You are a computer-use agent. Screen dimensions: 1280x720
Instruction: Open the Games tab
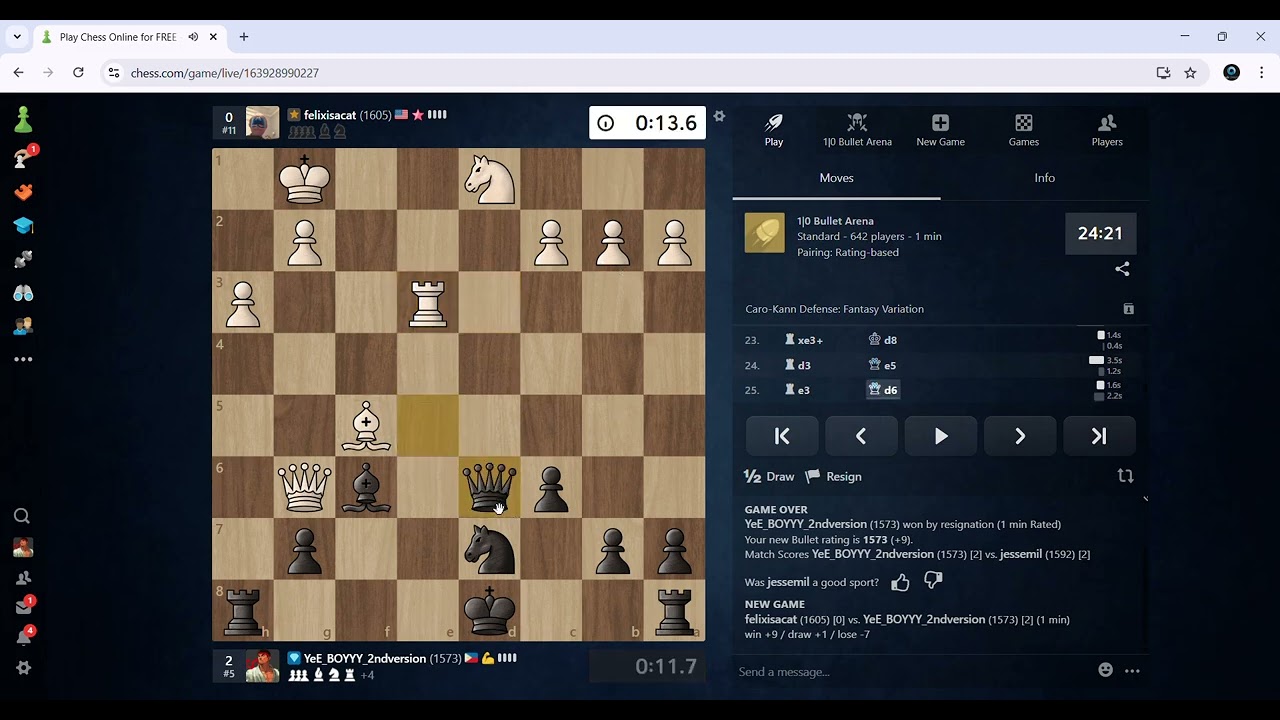1024,130
